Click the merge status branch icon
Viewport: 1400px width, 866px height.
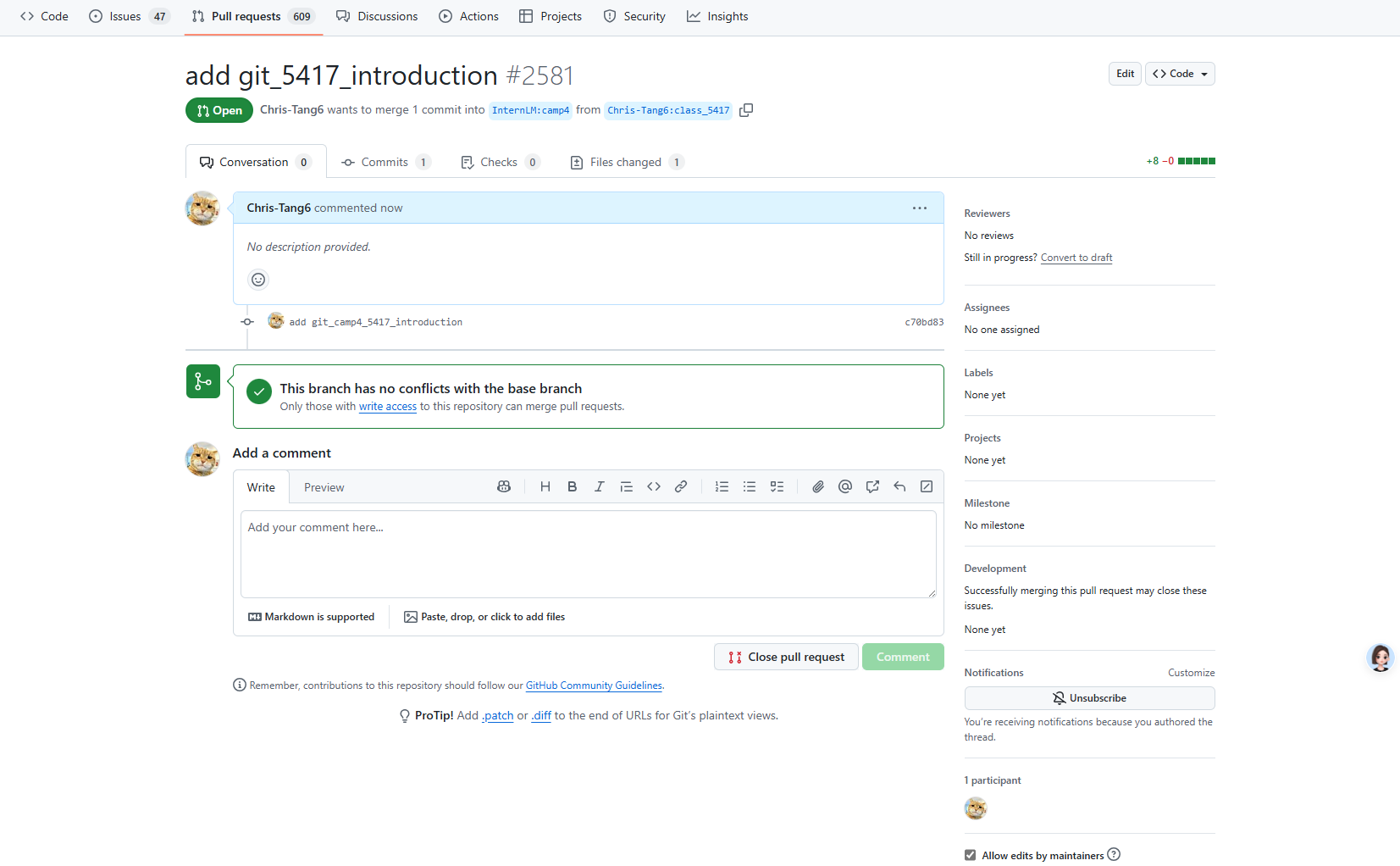tap(203, 381)
